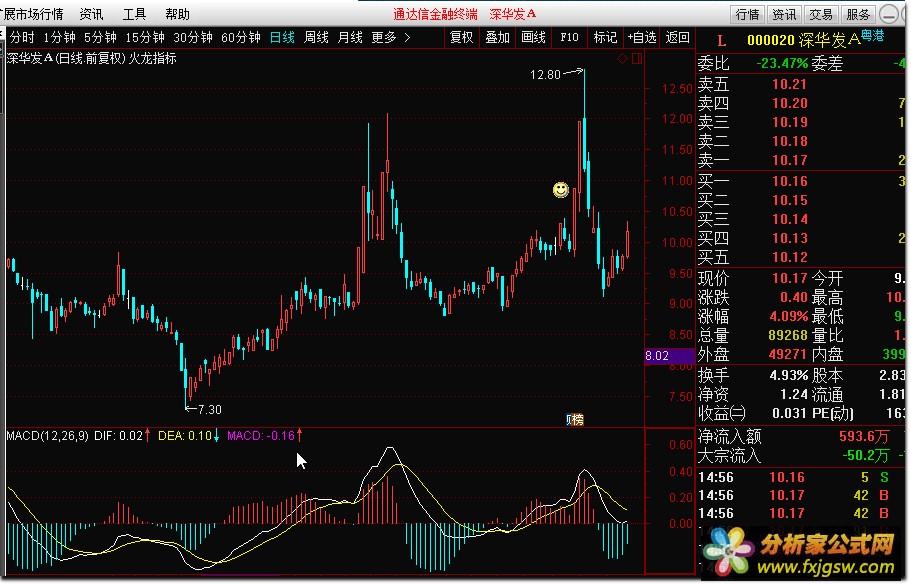The width and height of the screenshot is (911, 584).
Task: Click the 通达信金融终端 深华发A window title
Action: [x=464, y=14]
